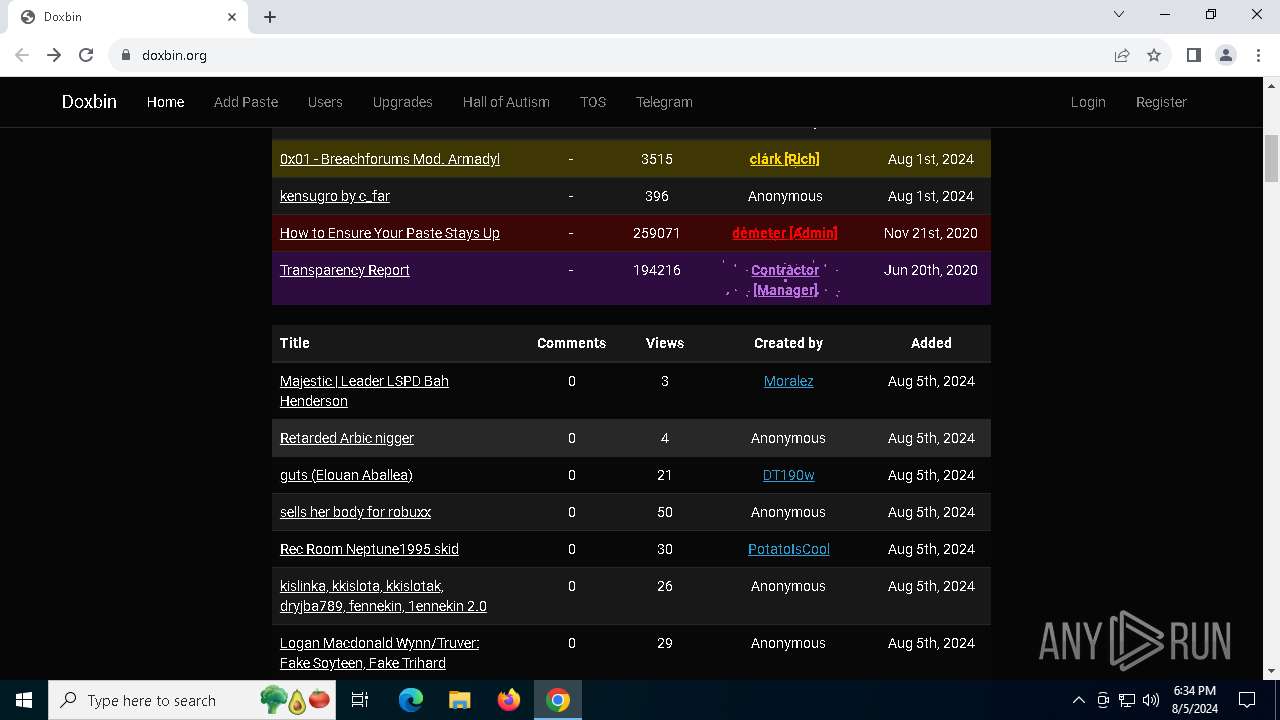The image size is (1280, 720).
Task: Open the Chrome side panel icon
Action: coord(1193,55)
